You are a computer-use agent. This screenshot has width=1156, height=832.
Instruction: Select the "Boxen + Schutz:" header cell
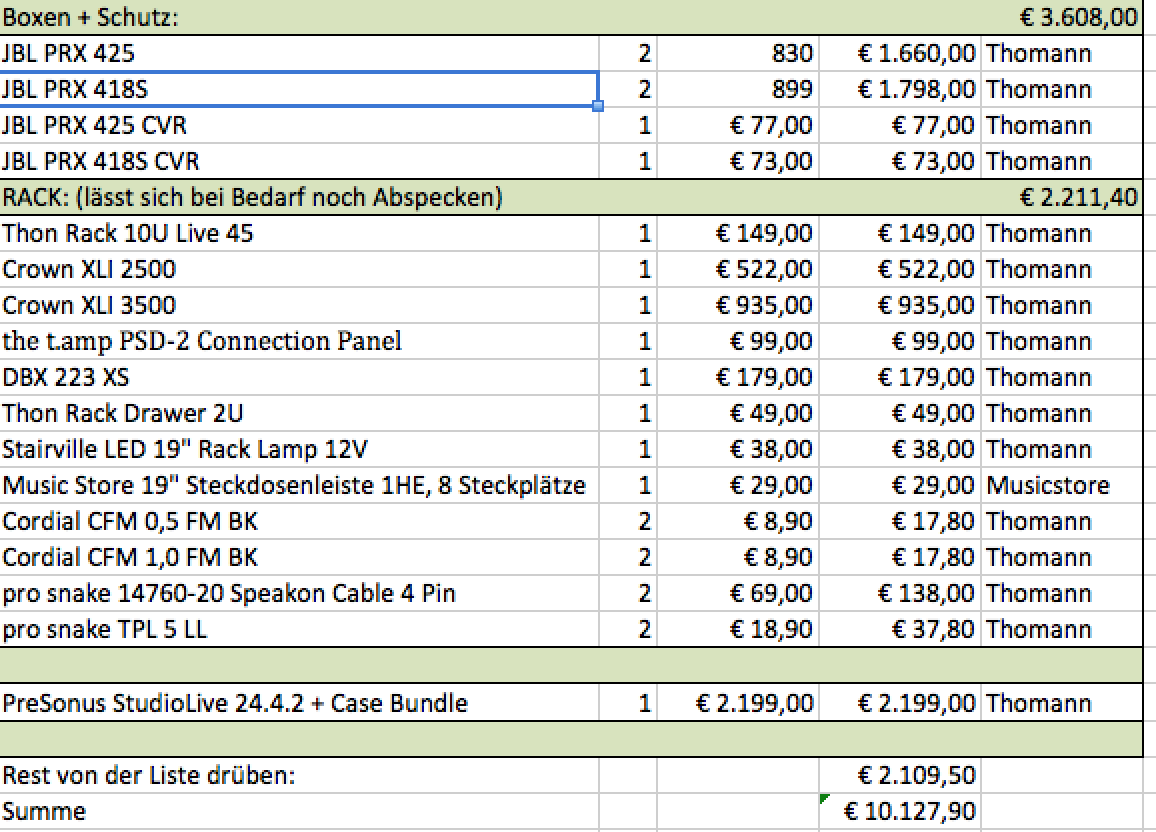pos(299,17)
